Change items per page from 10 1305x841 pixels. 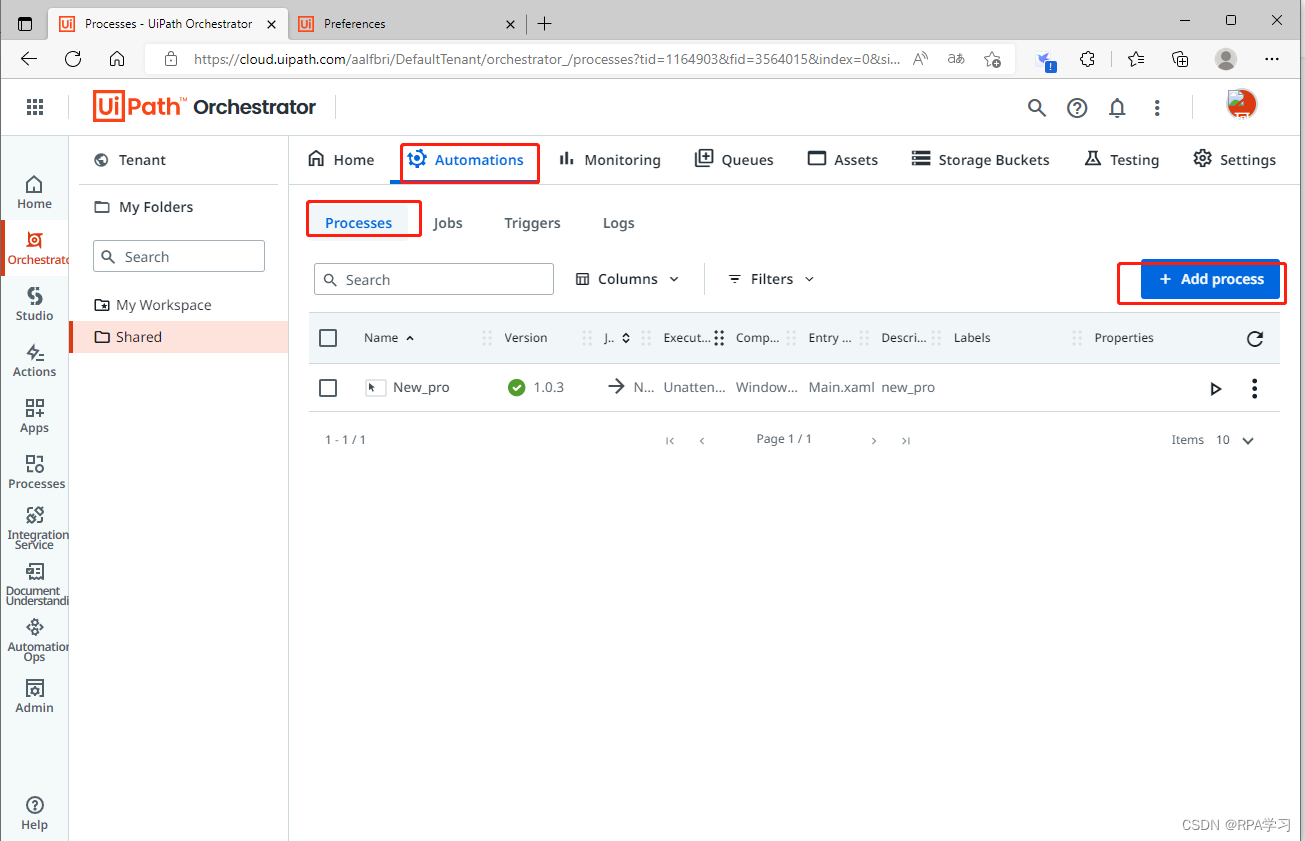1234,439
